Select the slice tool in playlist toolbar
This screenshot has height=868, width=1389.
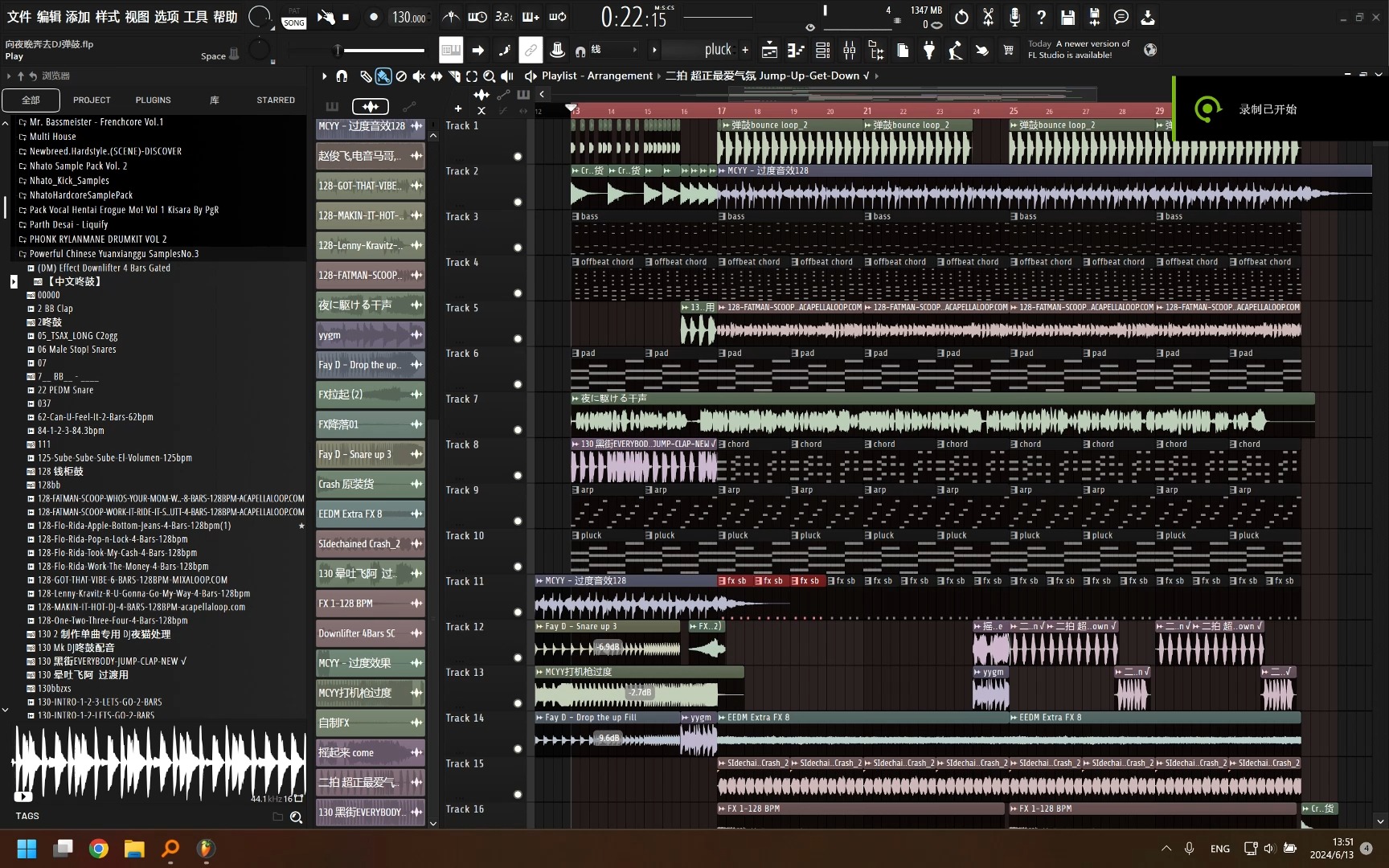click(454, 76)
